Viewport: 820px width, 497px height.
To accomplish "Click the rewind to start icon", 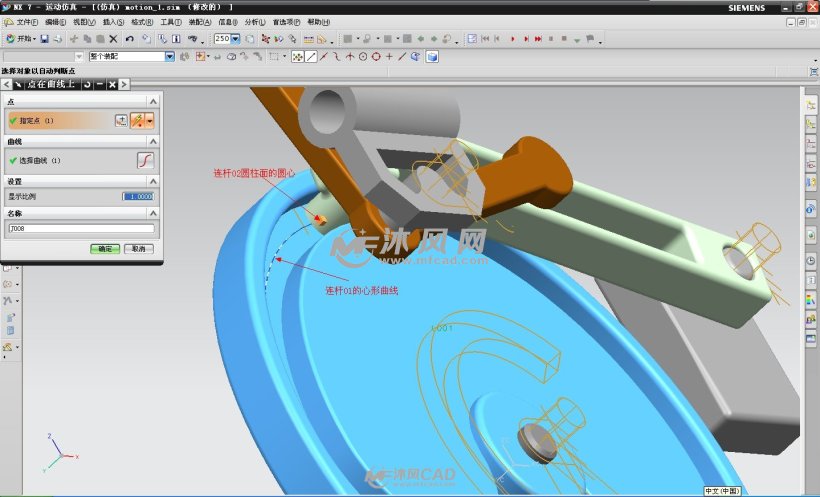I will tap(486, 39).
